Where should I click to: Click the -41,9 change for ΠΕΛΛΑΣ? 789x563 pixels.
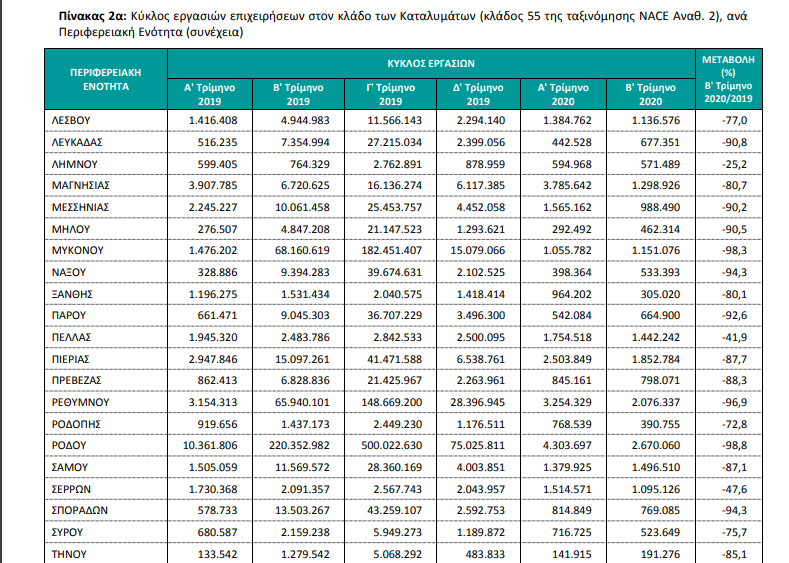click(x=735, y=338)
